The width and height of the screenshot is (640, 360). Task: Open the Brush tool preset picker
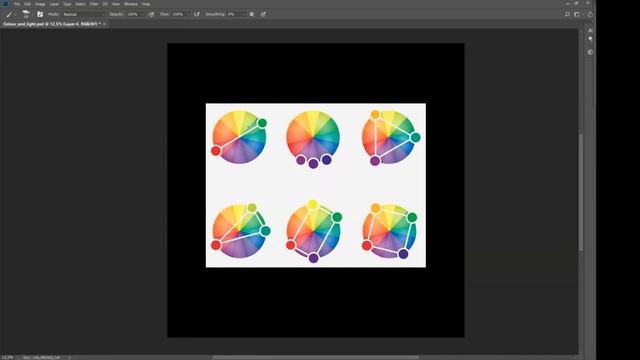(10, 14)
